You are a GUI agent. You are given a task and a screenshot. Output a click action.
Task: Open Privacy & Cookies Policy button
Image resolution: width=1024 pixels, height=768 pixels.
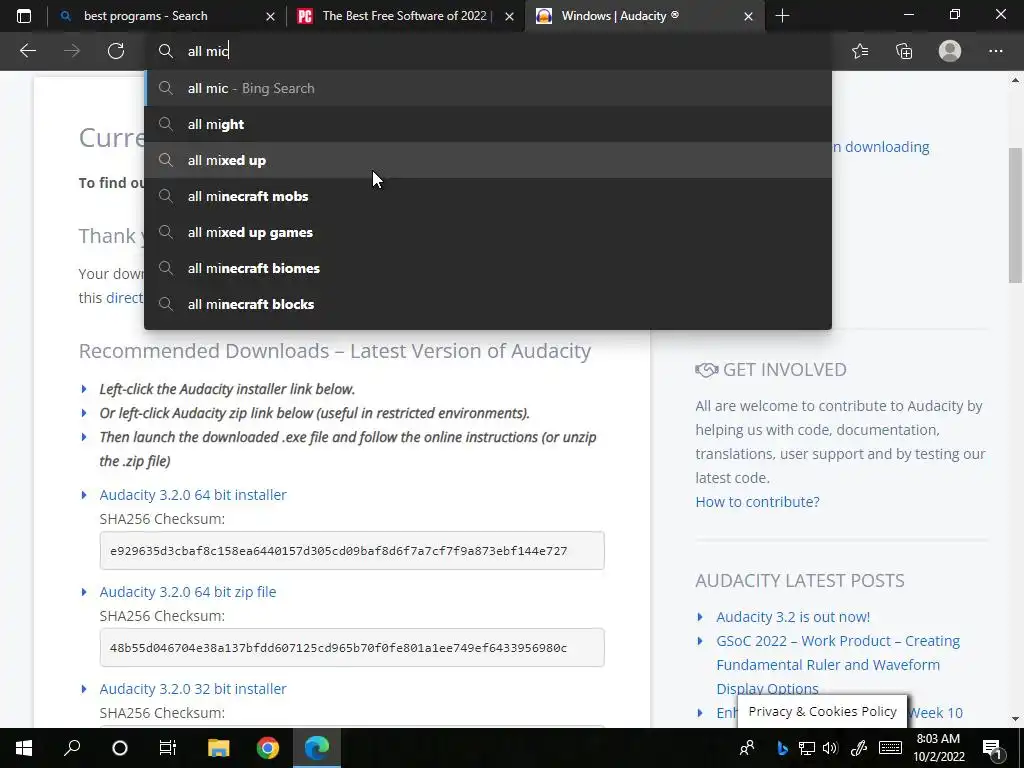(822, 711)
